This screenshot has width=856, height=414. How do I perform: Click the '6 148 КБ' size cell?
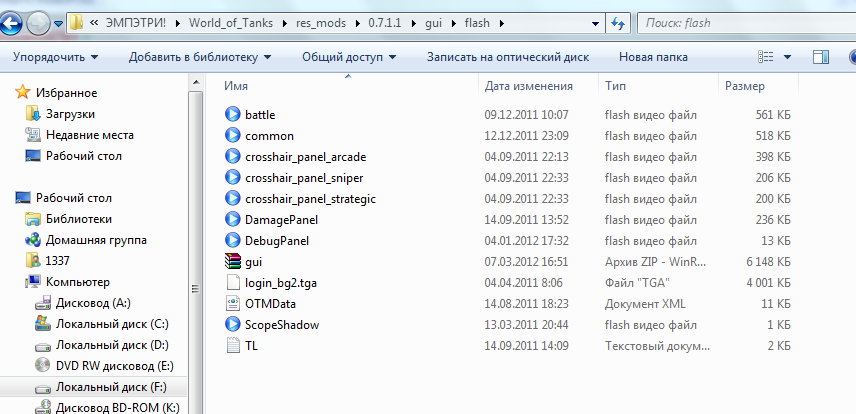[768, 262]
